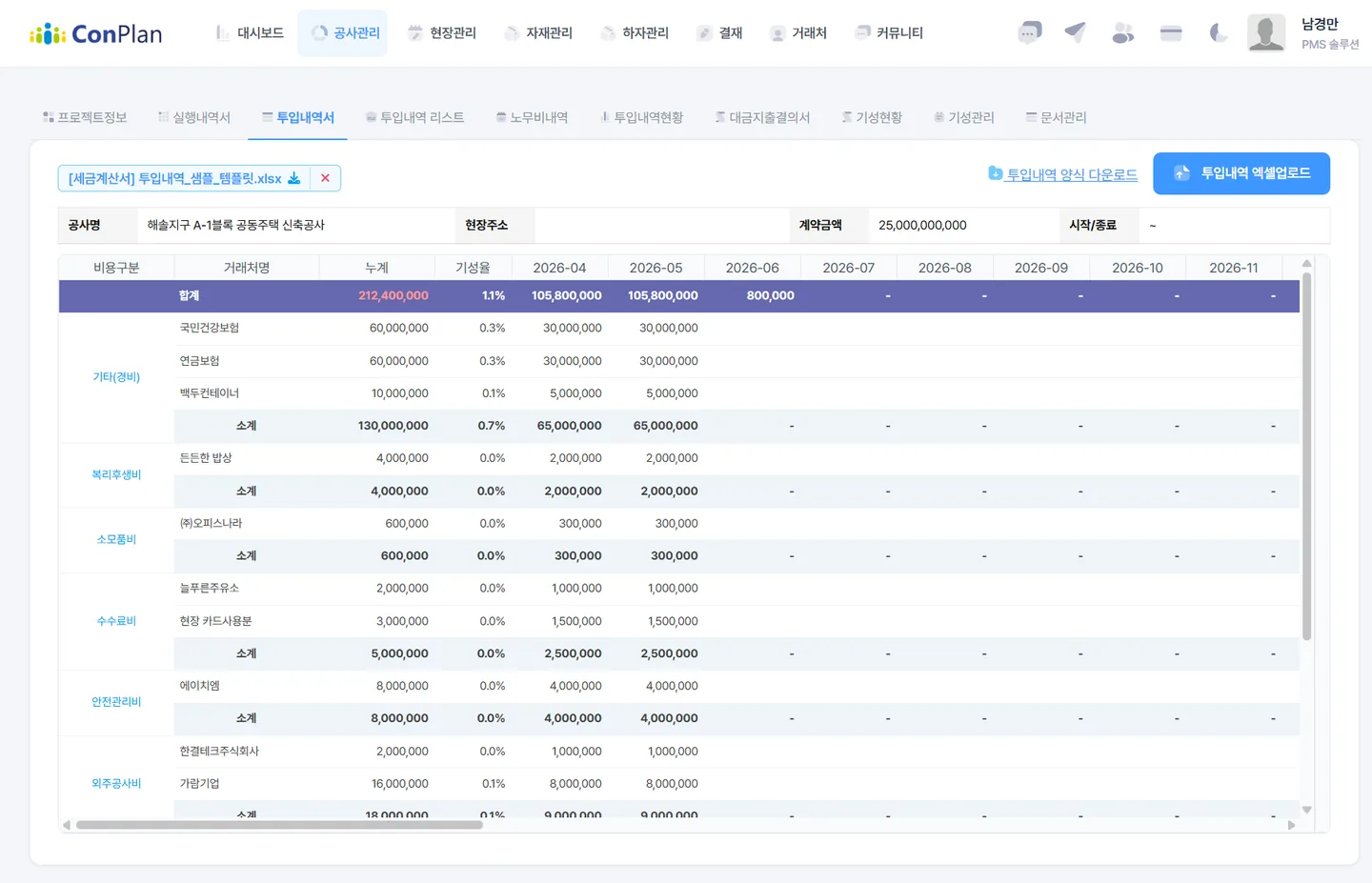Image resolution: width=1372 pixels, height=883 pixels.
Task: Open the users group icon
Action: (1123, 33)
